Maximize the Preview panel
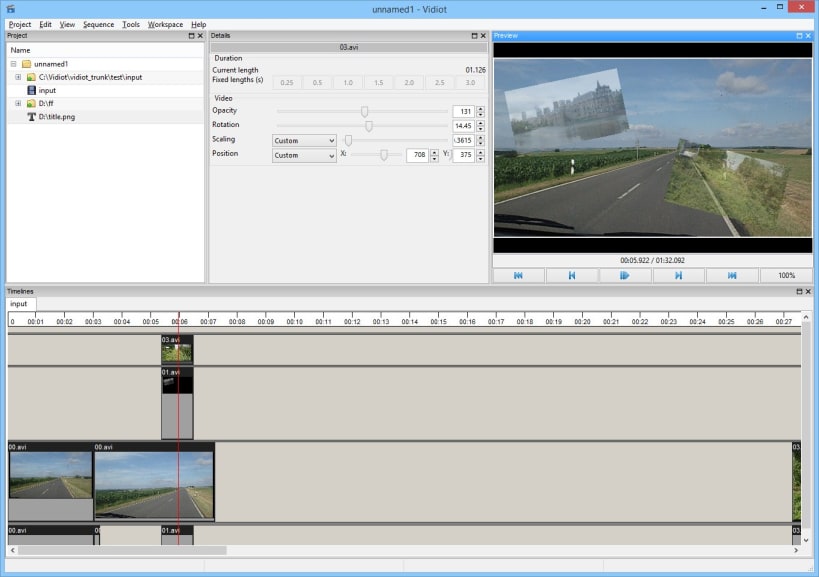Screen dimensions: 819x577 tap(799, 36)
